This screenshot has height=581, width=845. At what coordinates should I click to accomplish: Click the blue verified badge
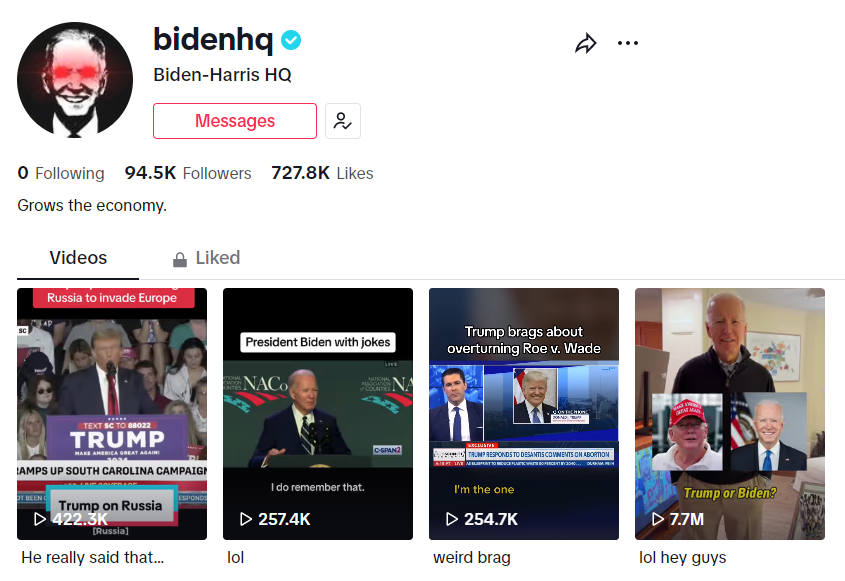click(291, 41)
